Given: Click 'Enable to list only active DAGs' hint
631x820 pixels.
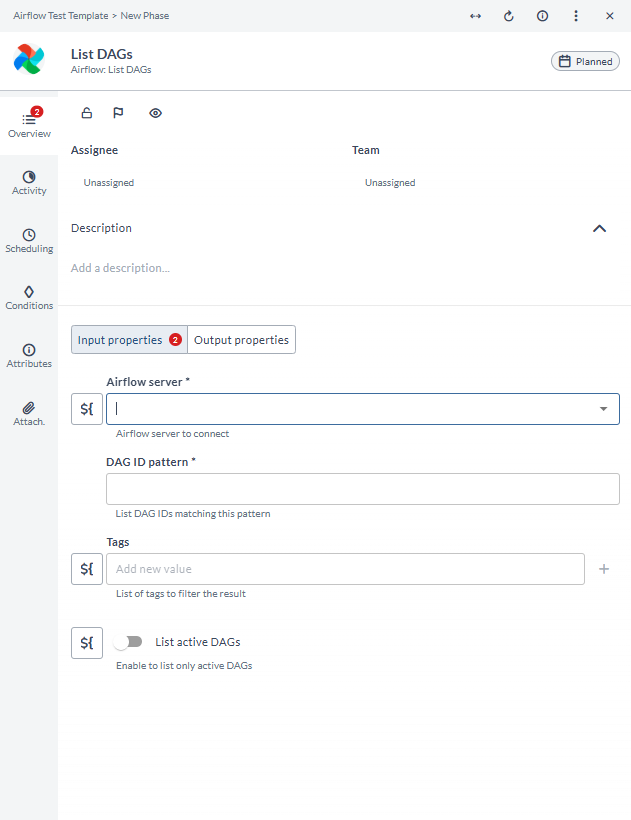Looking at the screenshot, I should (184, 666).
